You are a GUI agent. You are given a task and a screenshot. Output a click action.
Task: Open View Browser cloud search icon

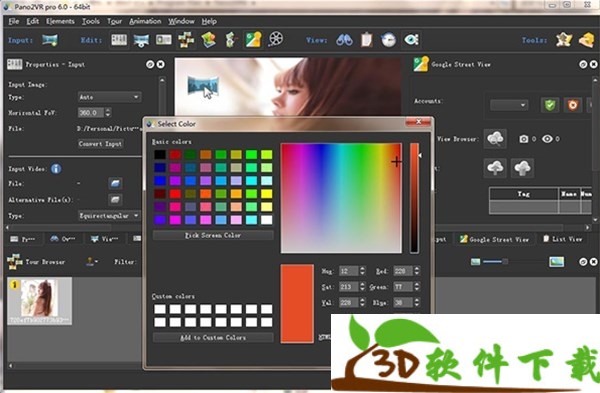tap(495, 139)
